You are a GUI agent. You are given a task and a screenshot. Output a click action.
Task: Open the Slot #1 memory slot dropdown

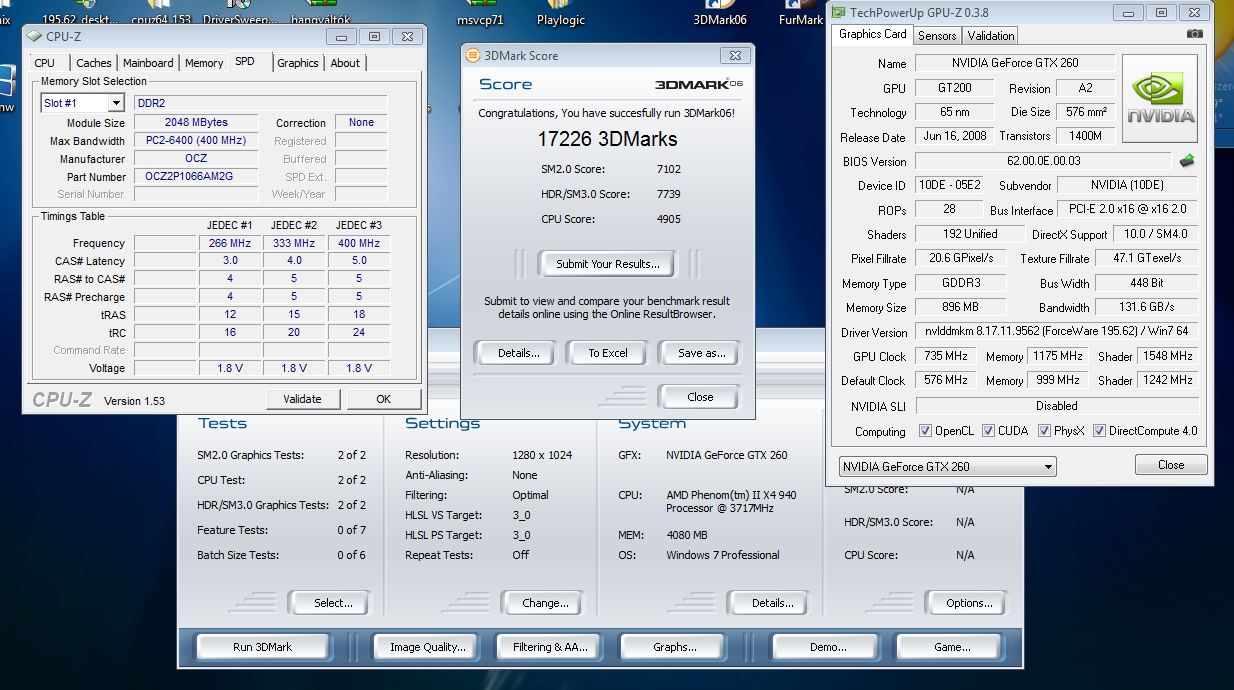pyautogui.click(x=82, y=103)
